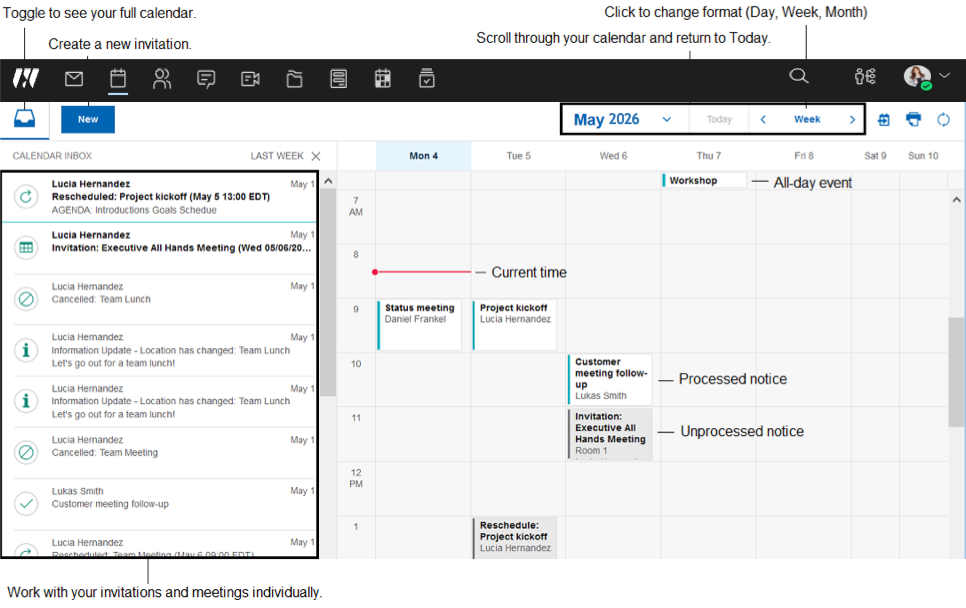Click cancelled icon beside Team Lunch
The width and height of the screenshot is (966, 608).
[26, 299]
